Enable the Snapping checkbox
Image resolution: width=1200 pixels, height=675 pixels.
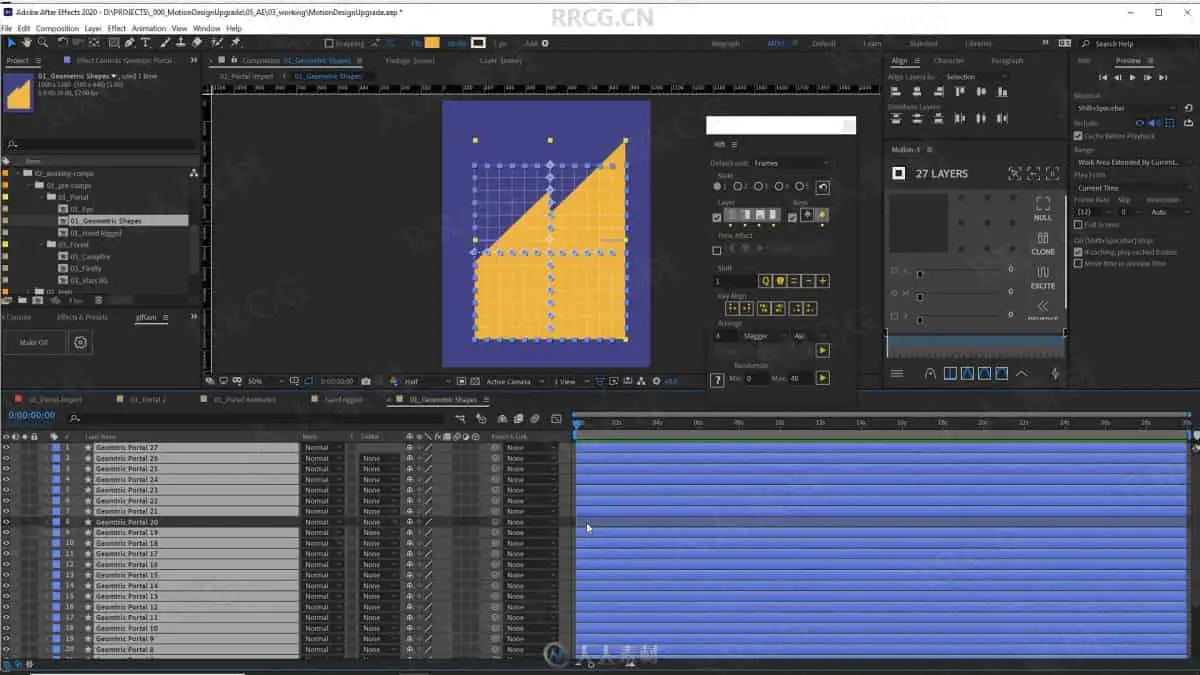click(329, 44)
